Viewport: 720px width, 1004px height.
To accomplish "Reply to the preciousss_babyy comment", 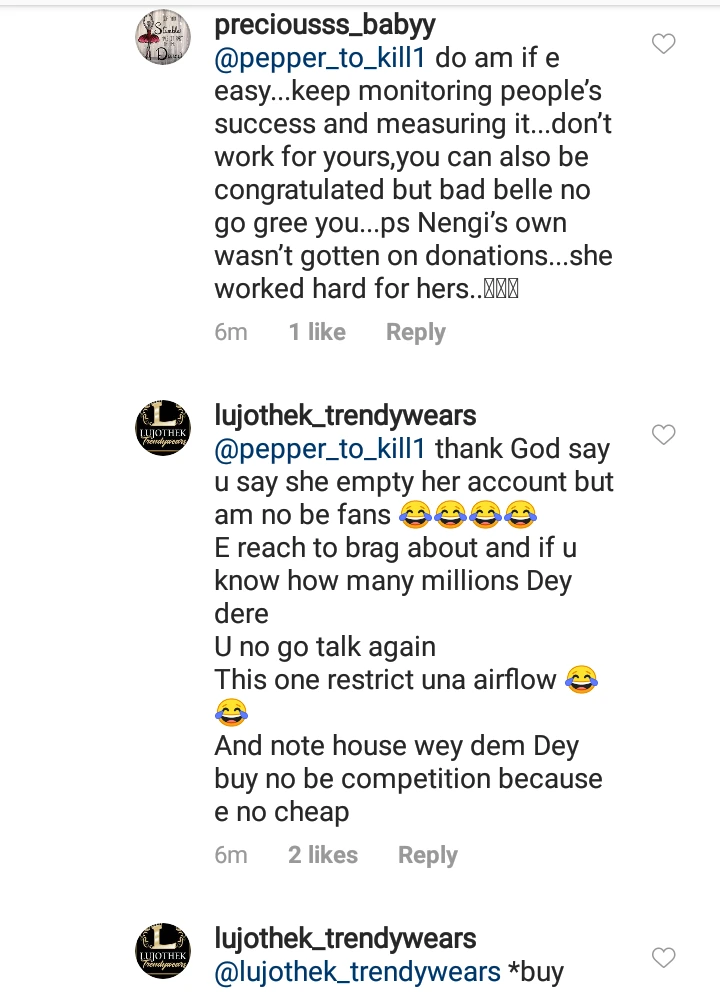I will tap(415, 332).
